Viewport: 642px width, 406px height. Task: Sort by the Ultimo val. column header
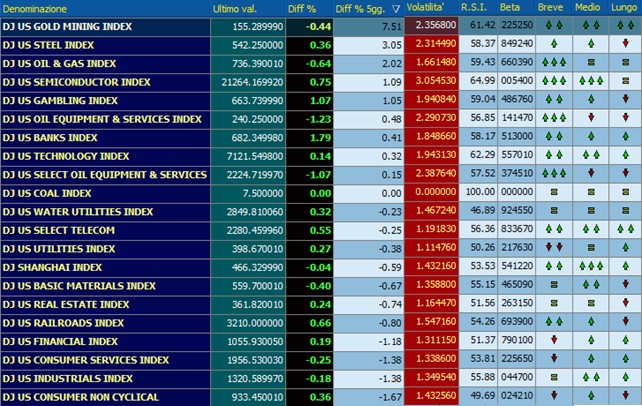(x=235, y=9)
